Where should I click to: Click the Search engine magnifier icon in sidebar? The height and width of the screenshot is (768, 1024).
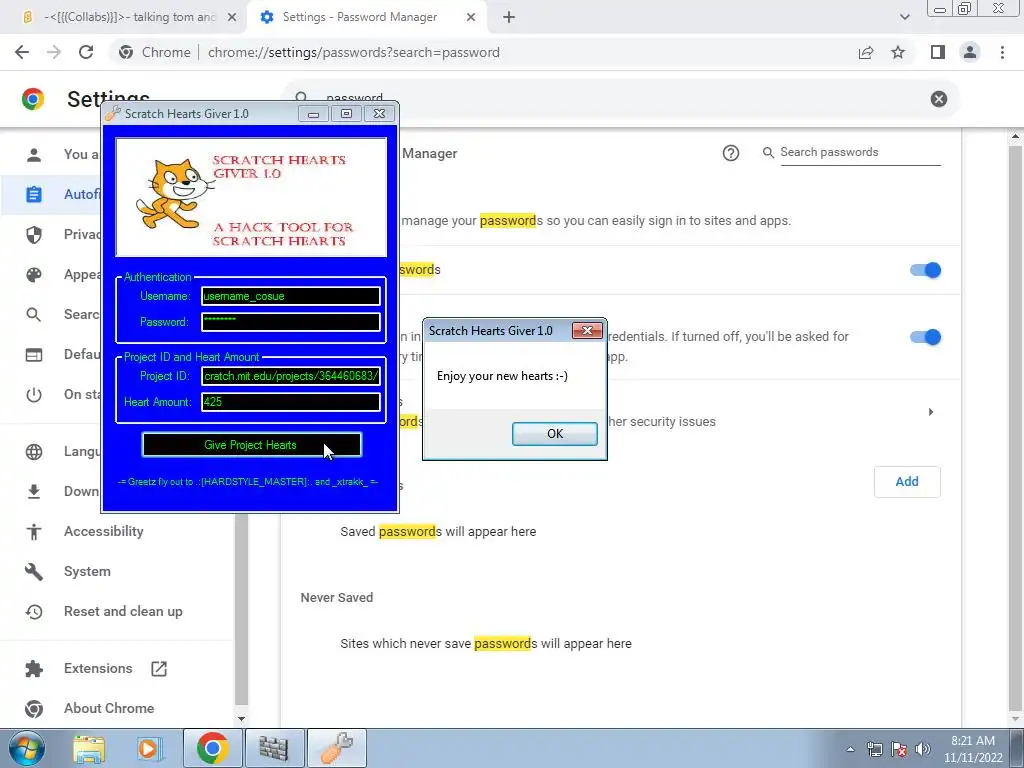(x=34, y=314)
